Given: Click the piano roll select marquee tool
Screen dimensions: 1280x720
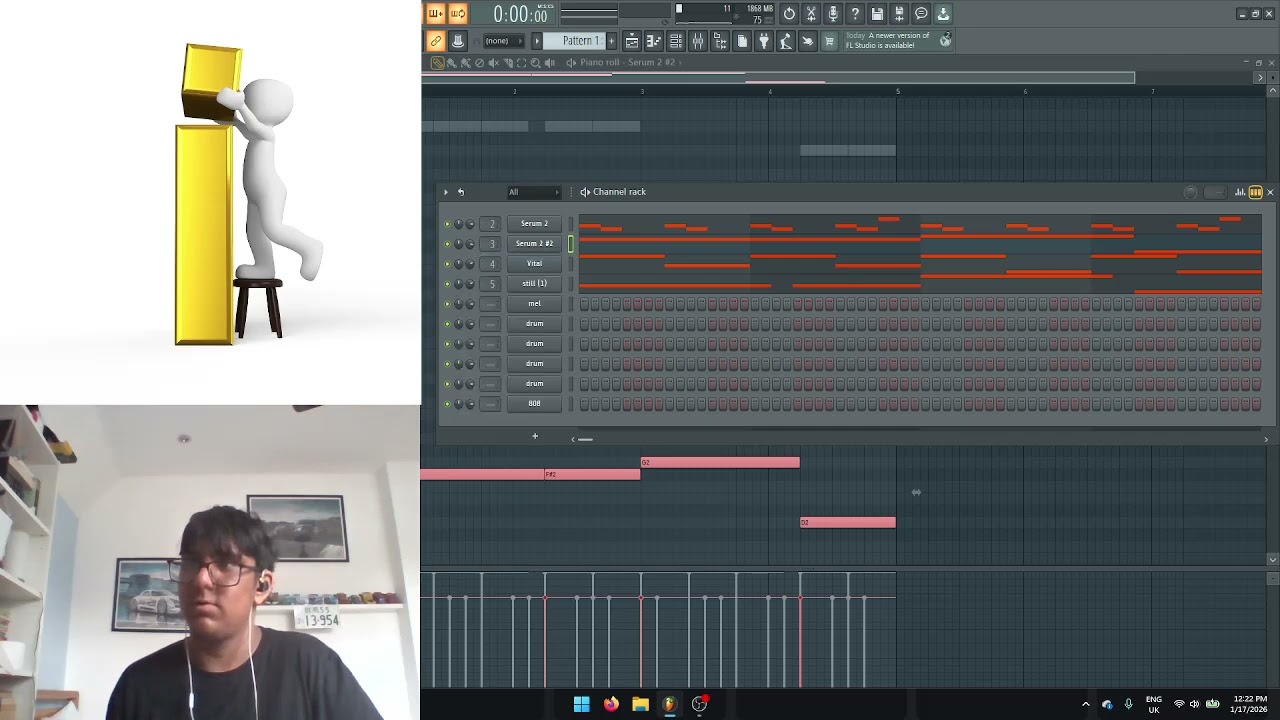Looking at the screenshot, I should click(x=521, y=63).
